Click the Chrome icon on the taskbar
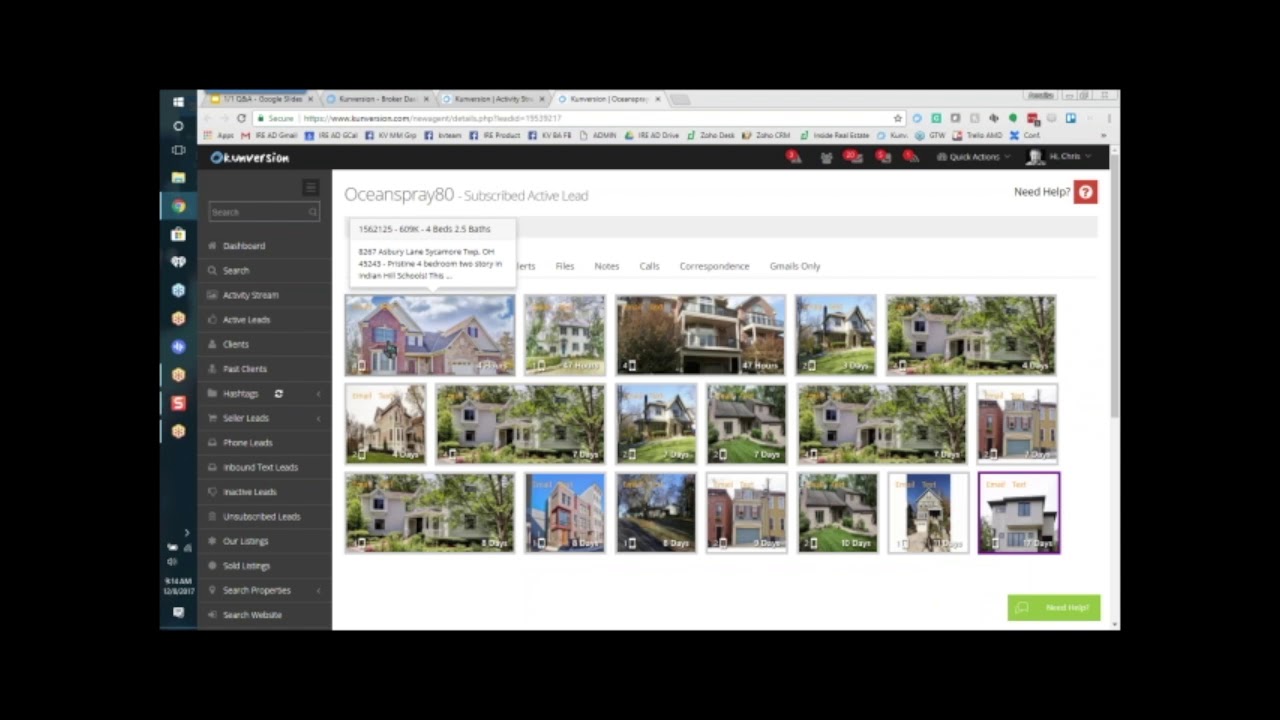Image resolution: width=1280 pixels, height=720 pixels. [x=178, y=206]
